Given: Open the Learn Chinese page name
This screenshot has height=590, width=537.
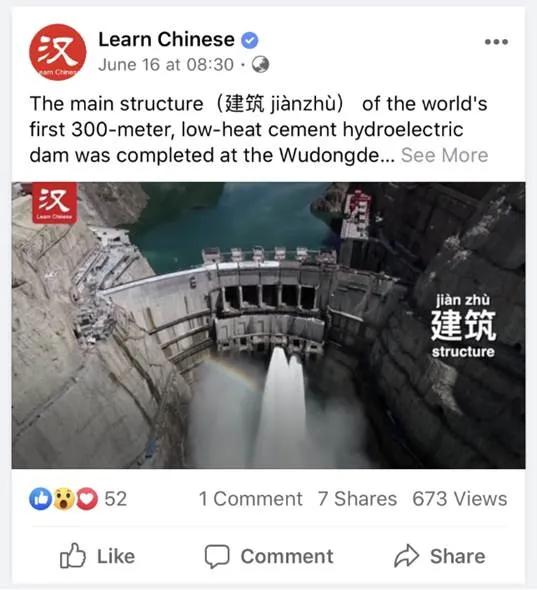Looking at the screenshot, I should point(166,40).
